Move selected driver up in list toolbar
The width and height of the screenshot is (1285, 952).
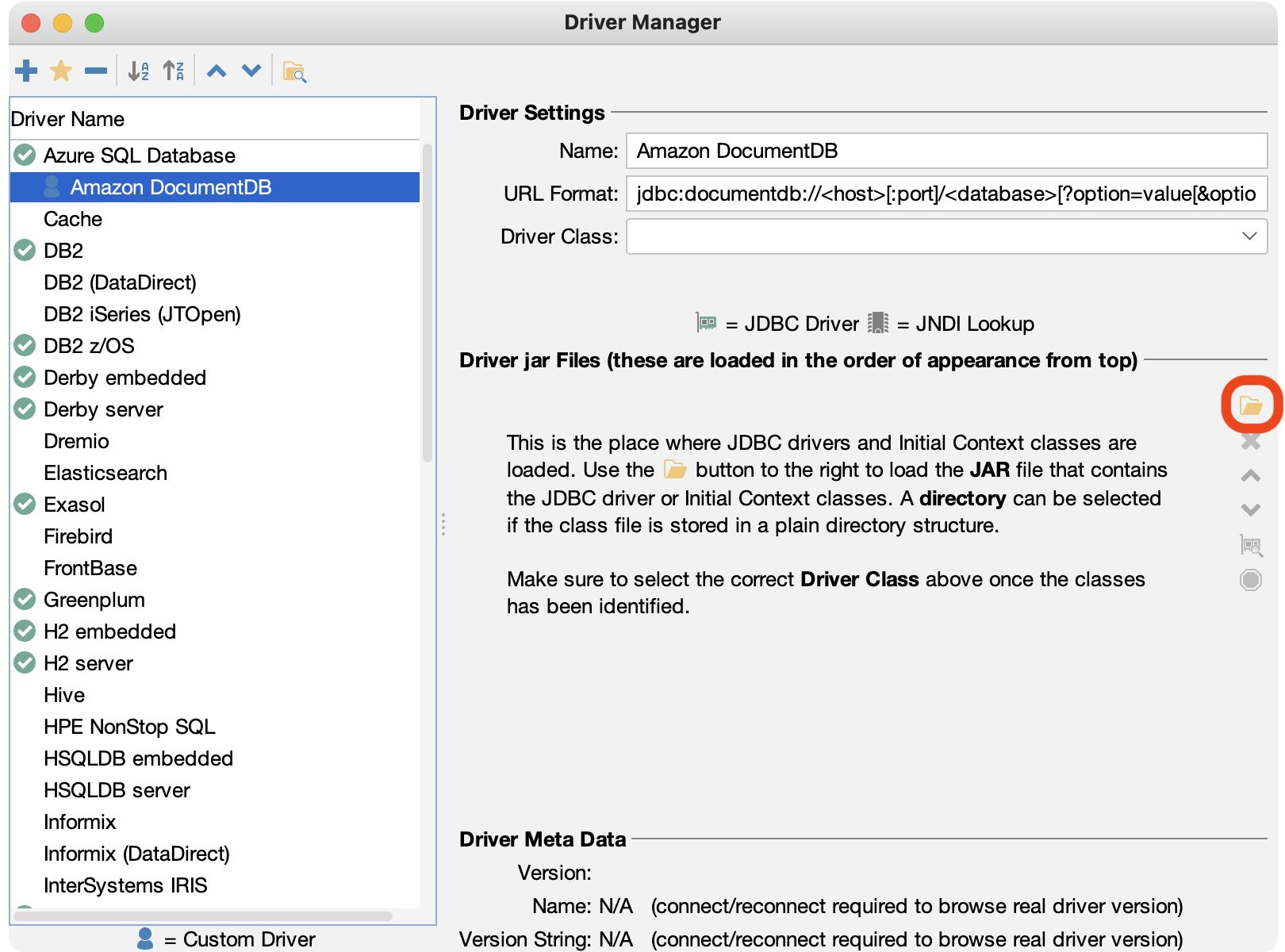(x=217, y=71)
